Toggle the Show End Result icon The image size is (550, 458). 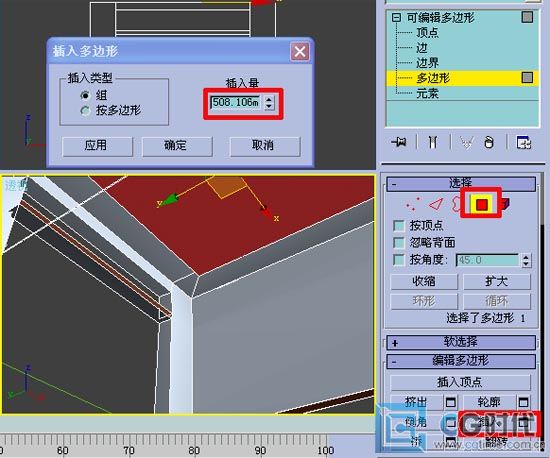433,142
